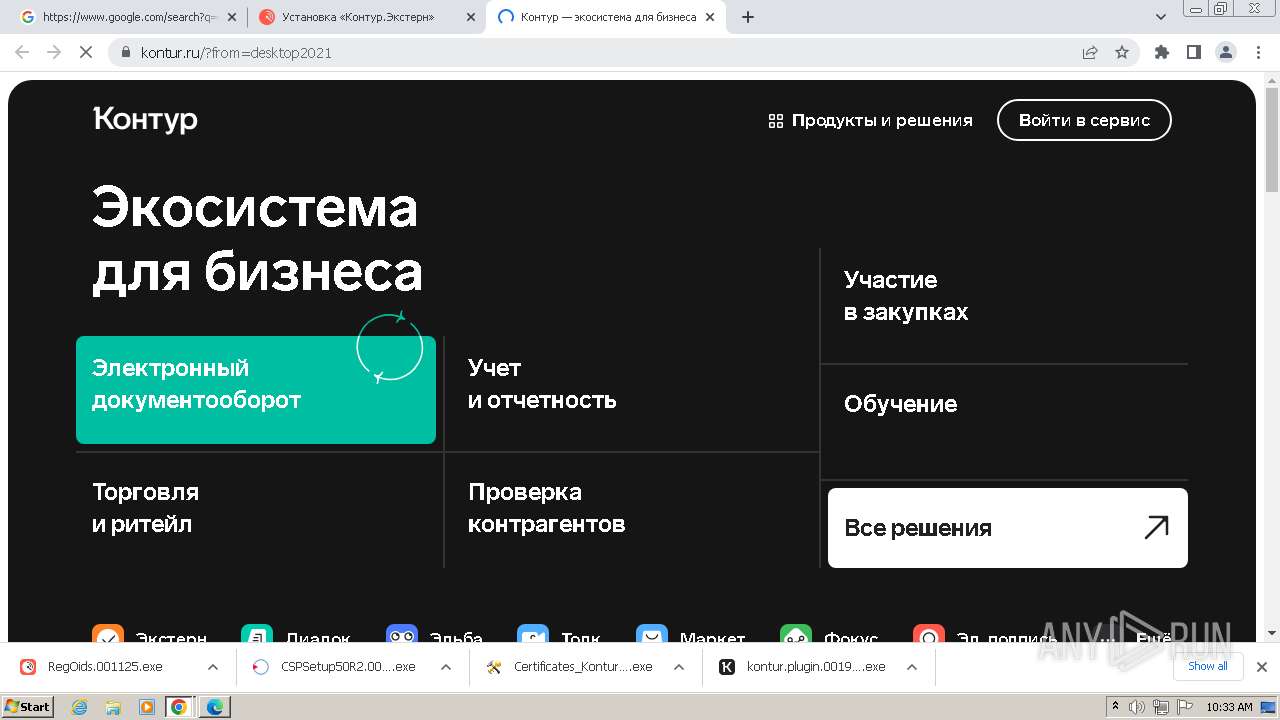This screenshot has height=720, width=1280.
Task: Click the Фокус product icon
Action: tap(796, 635)
